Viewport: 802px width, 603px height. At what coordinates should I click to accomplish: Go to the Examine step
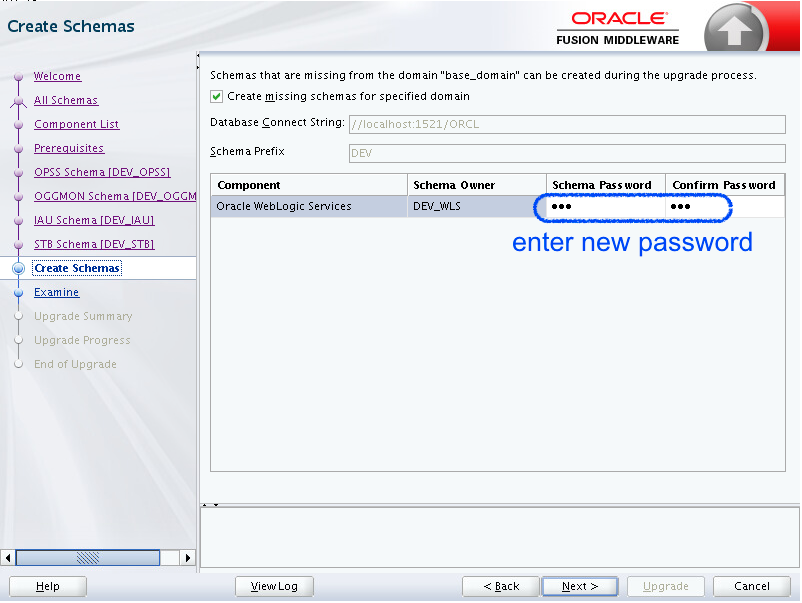pyautogui.click(x=56, y=292)
